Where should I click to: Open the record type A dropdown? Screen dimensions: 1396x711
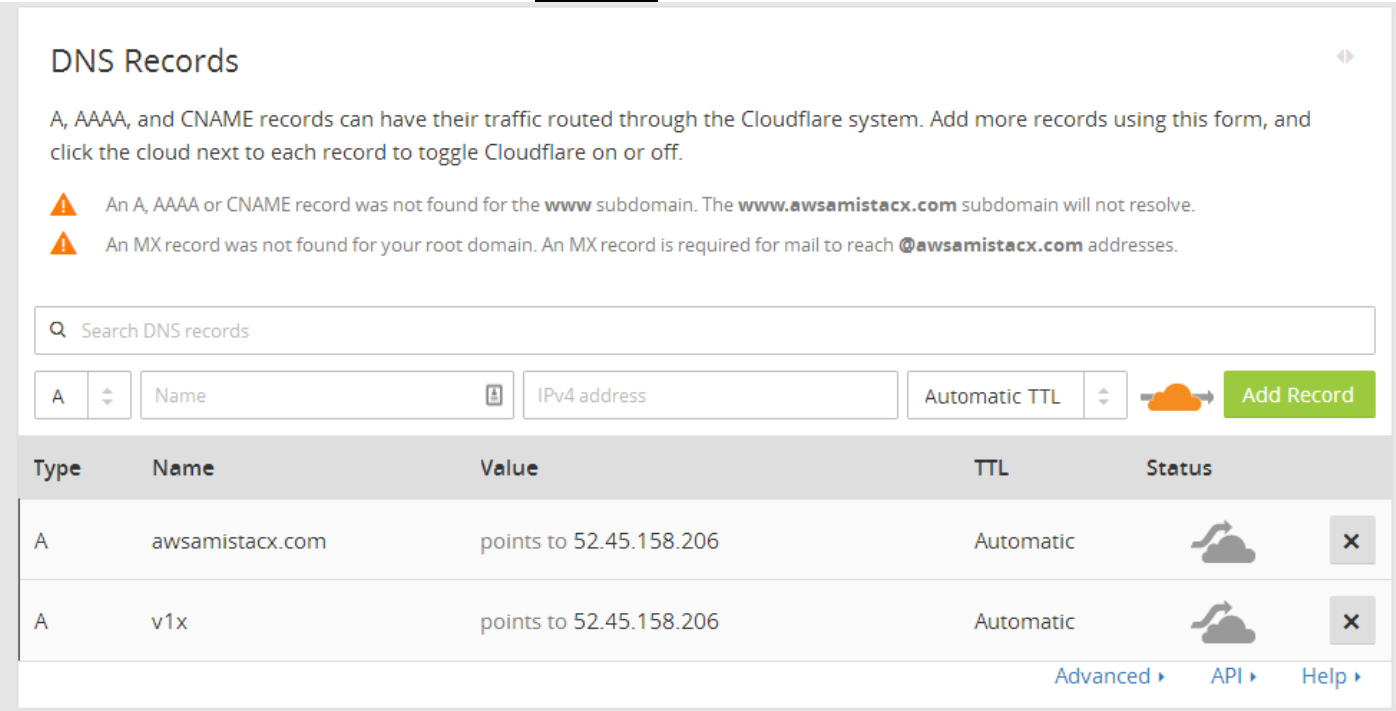[83, 395]
